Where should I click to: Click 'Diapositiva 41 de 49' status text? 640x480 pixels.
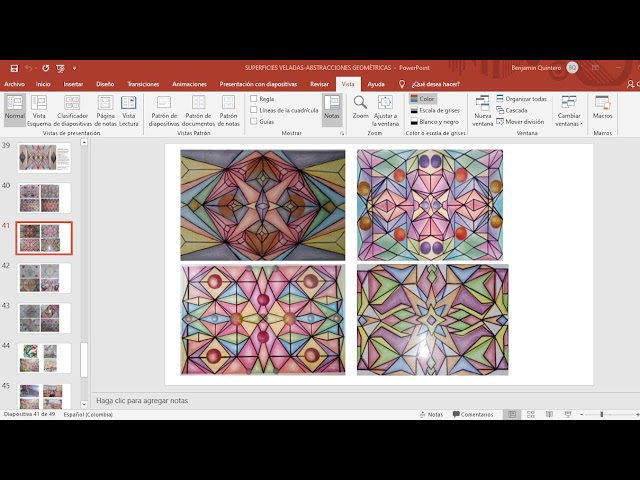coord(29,414)
